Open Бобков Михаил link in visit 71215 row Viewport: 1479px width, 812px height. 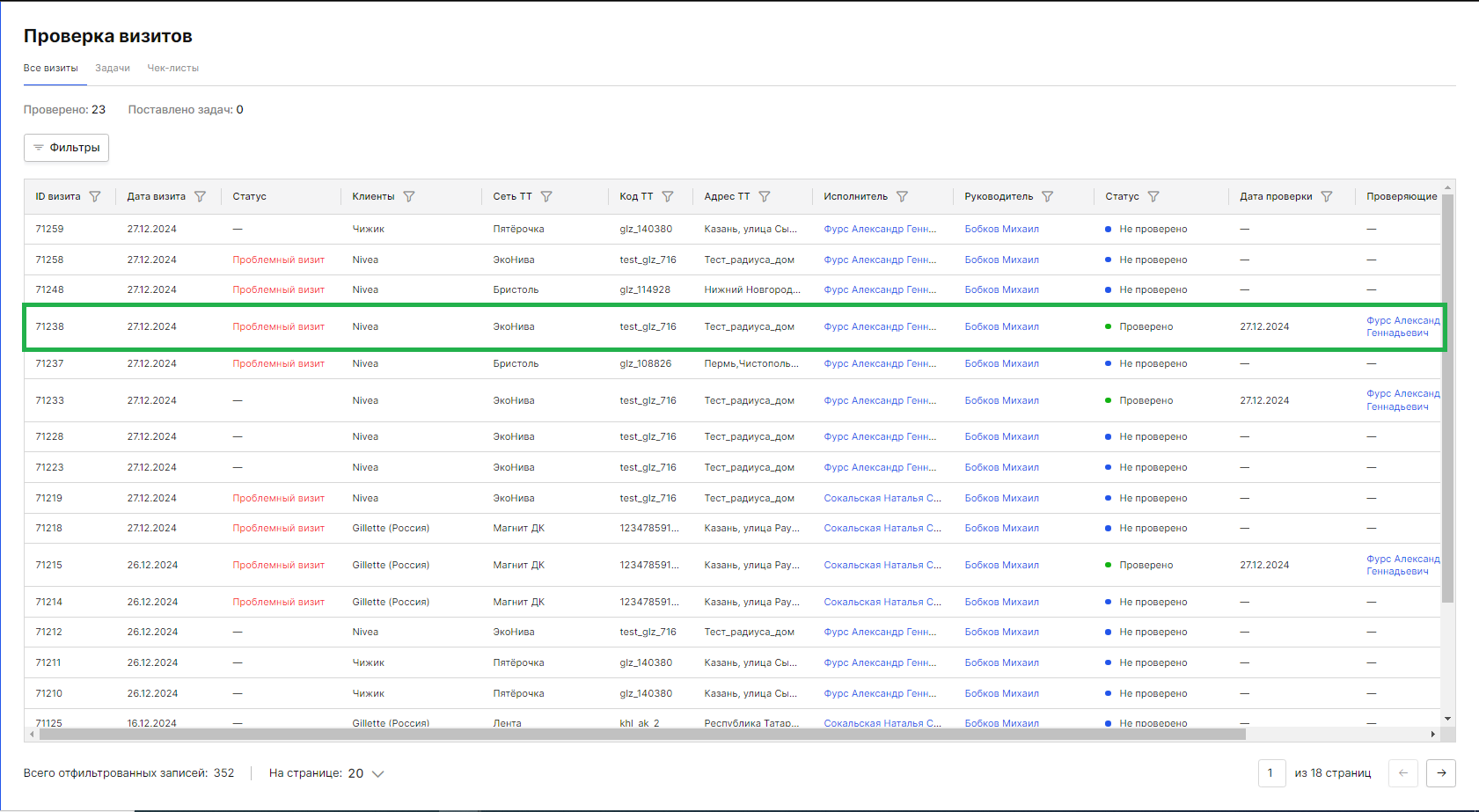pyautogui.click(x=1001, y=565)
